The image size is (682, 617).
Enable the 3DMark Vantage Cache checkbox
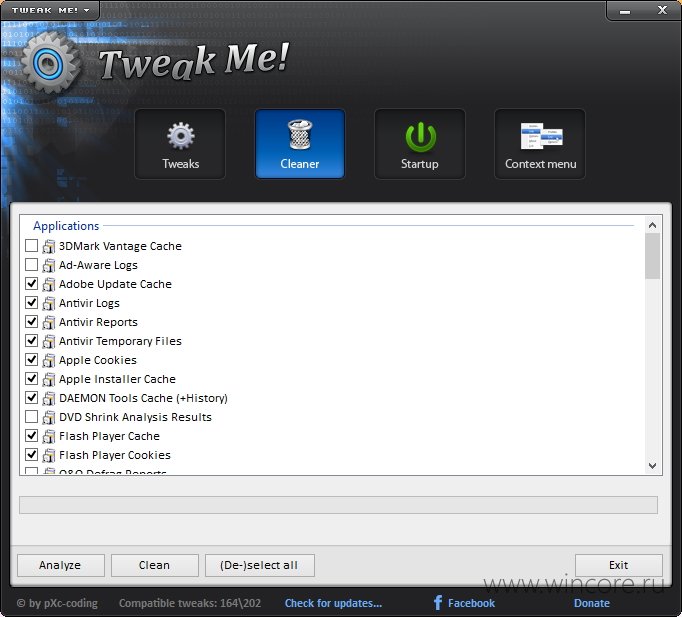(x=31, y=246)
